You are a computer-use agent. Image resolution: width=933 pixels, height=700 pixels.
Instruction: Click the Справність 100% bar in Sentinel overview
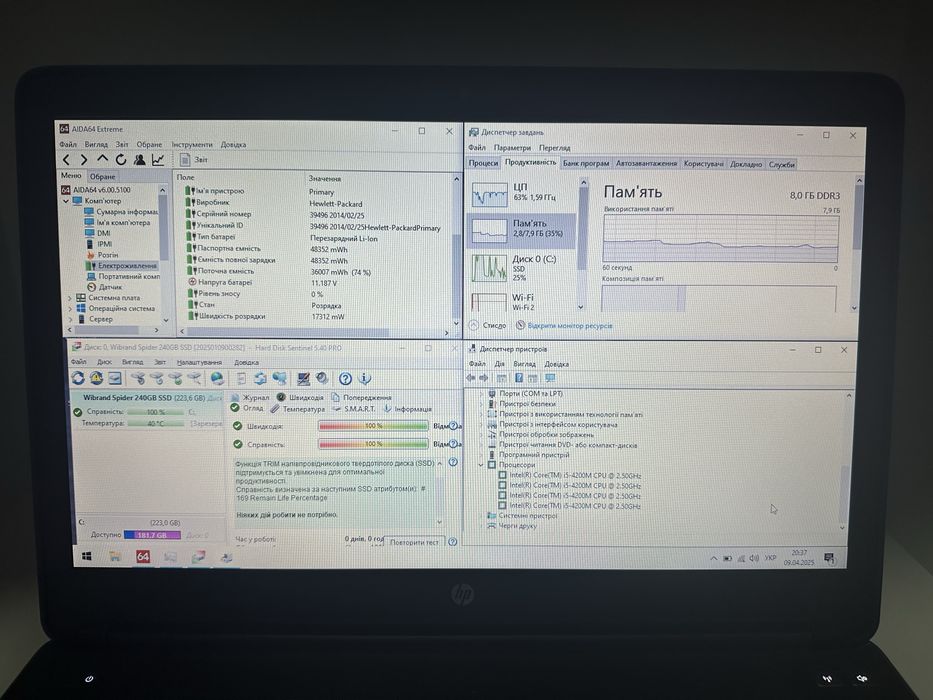point(373,444)
